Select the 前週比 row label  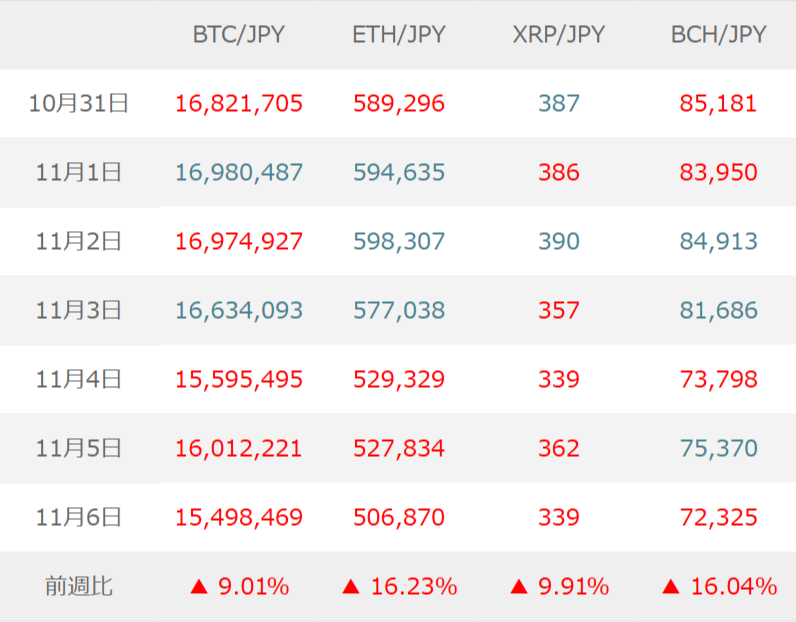[79, 587]
